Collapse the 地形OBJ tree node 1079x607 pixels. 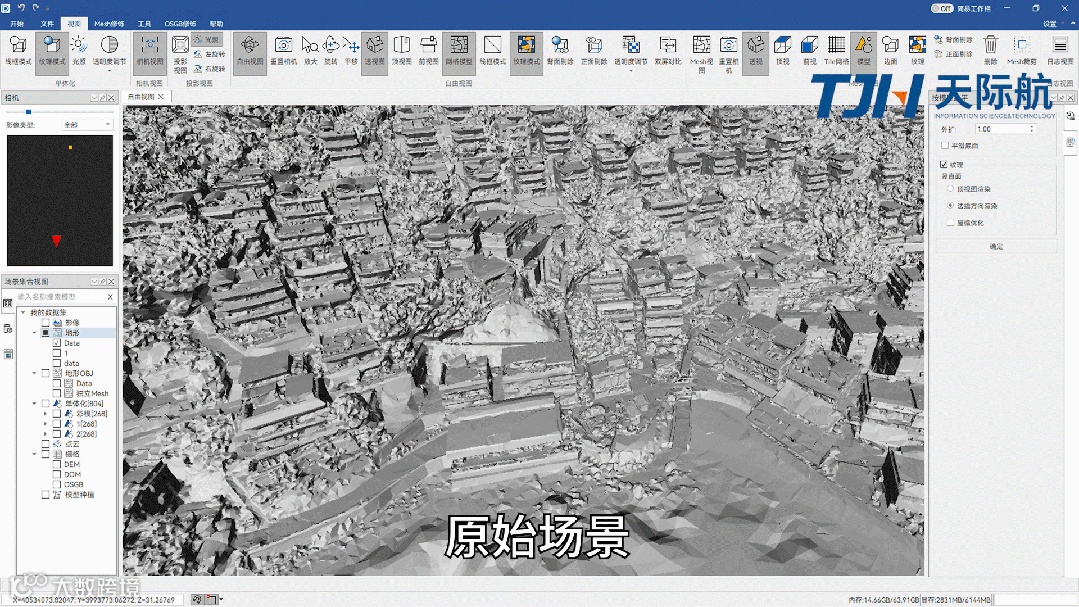point(33,373)
